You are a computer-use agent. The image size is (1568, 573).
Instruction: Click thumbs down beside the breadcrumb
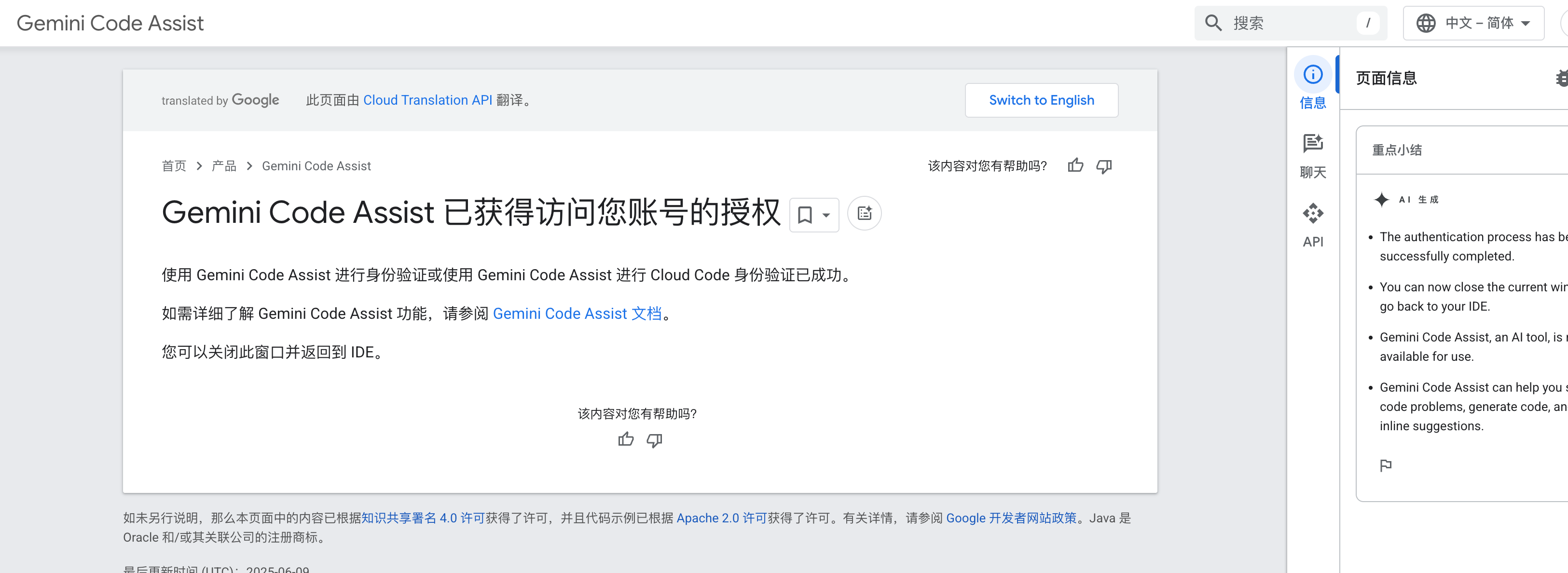pyautogui.click(x=1104, y=166)
